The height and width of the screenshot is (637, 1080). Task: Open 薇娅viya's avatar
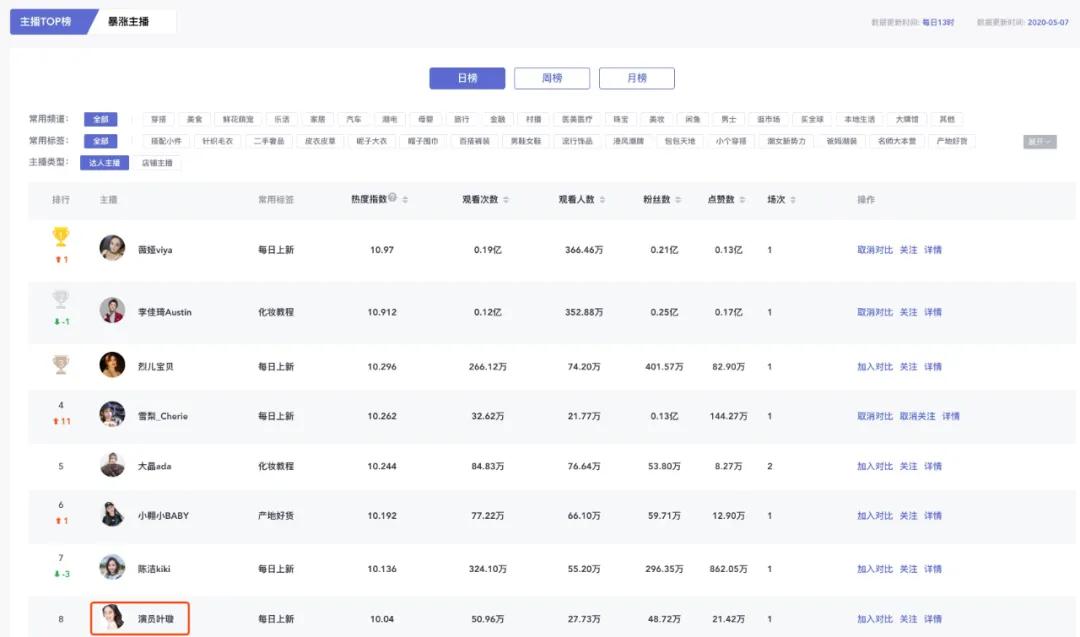coord(112,248)
